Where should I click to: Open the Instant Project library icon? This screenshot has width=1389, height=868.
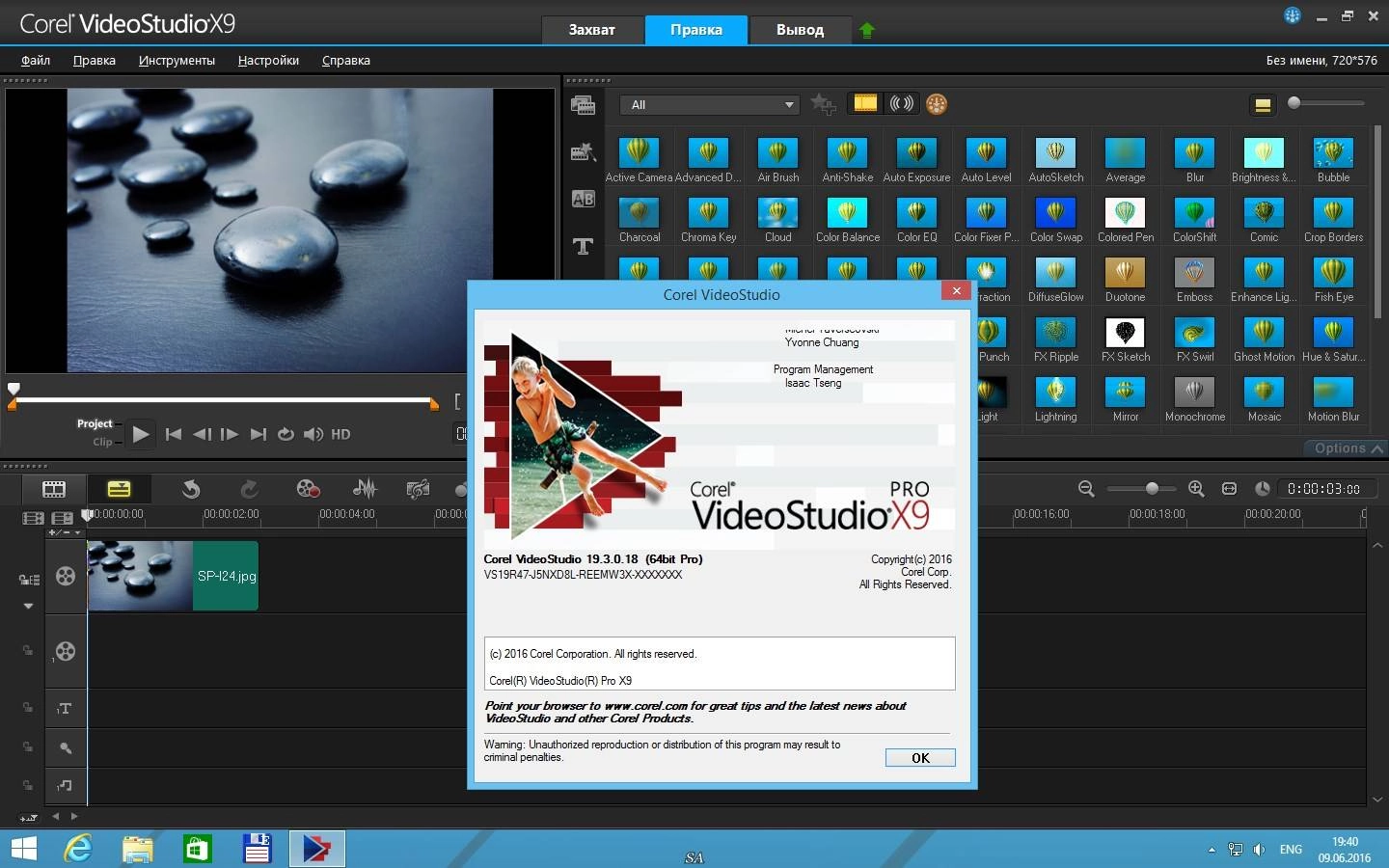(x=583, y=151)
